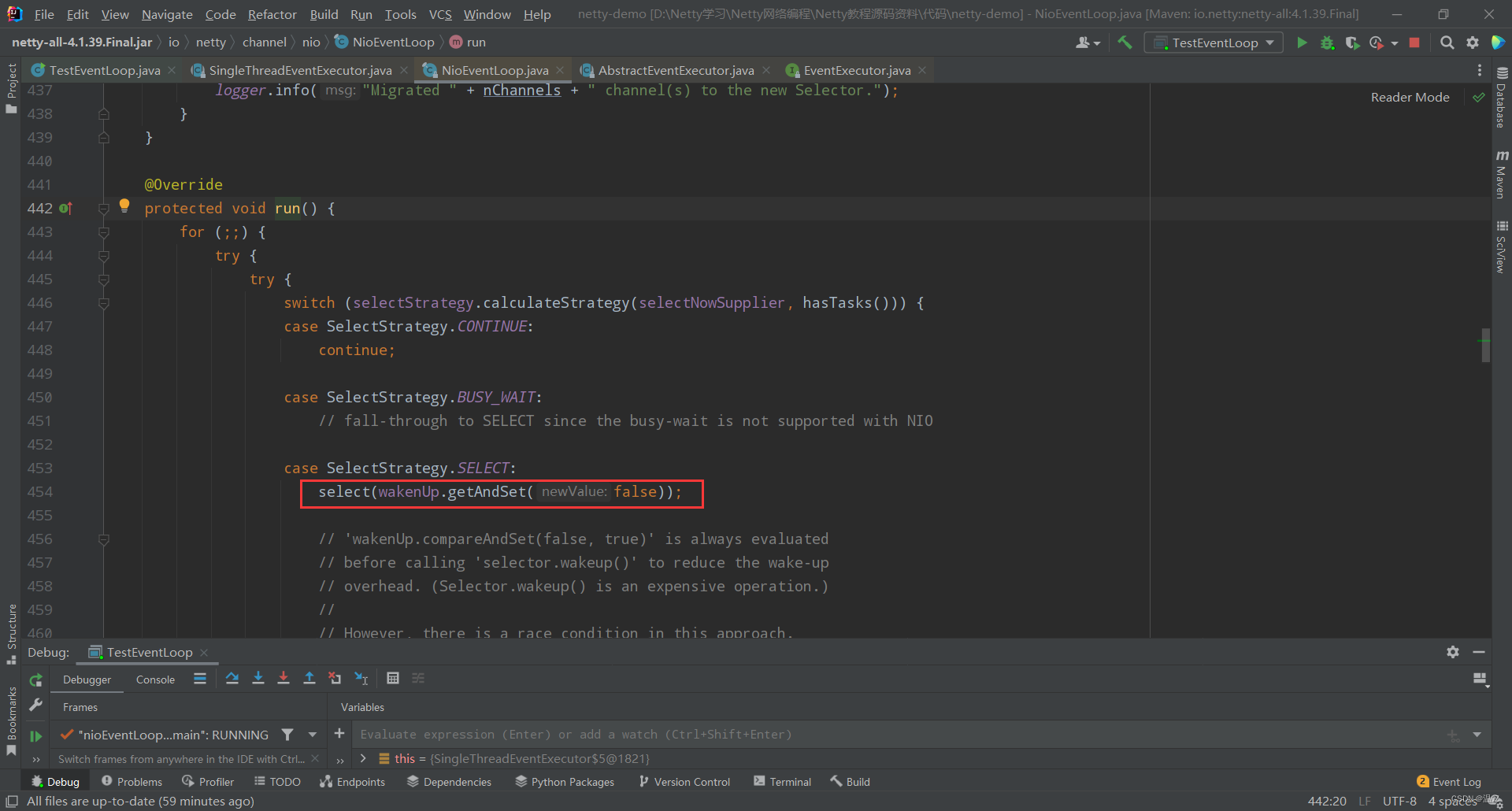The image size is (1512, 811).
Task: Open IDE settings gear in the main toolbar
Action: coord(1473,43)
